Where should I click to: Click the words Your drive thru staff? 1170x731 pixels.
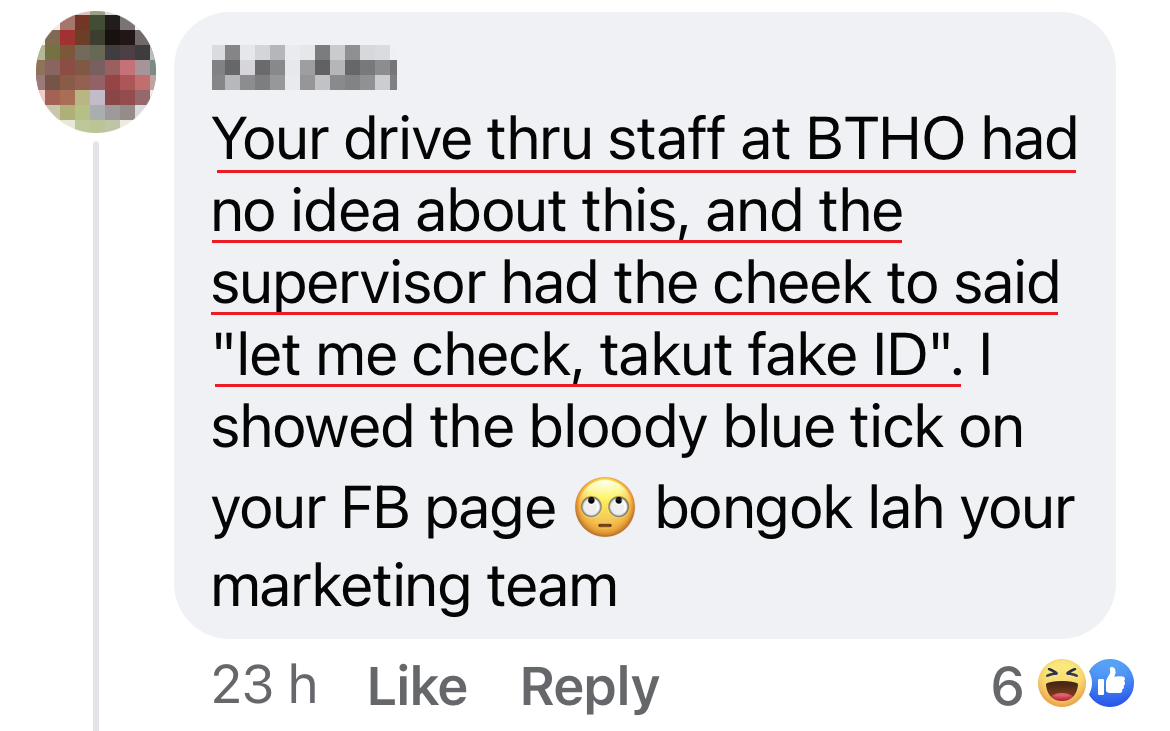tap(468, 139)
